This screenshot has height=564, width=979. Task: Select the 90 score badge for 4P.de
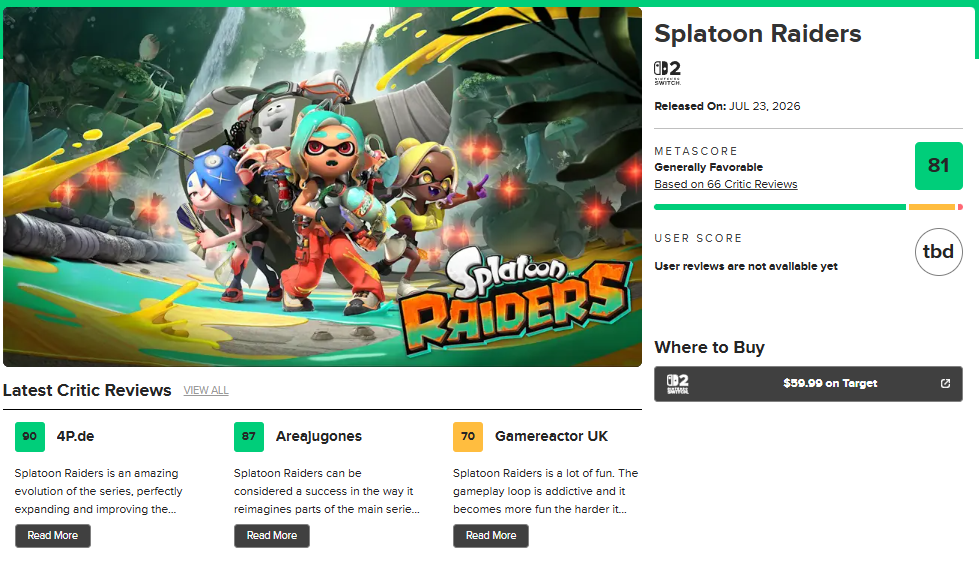pyautogui.click(x=30, y=437)
